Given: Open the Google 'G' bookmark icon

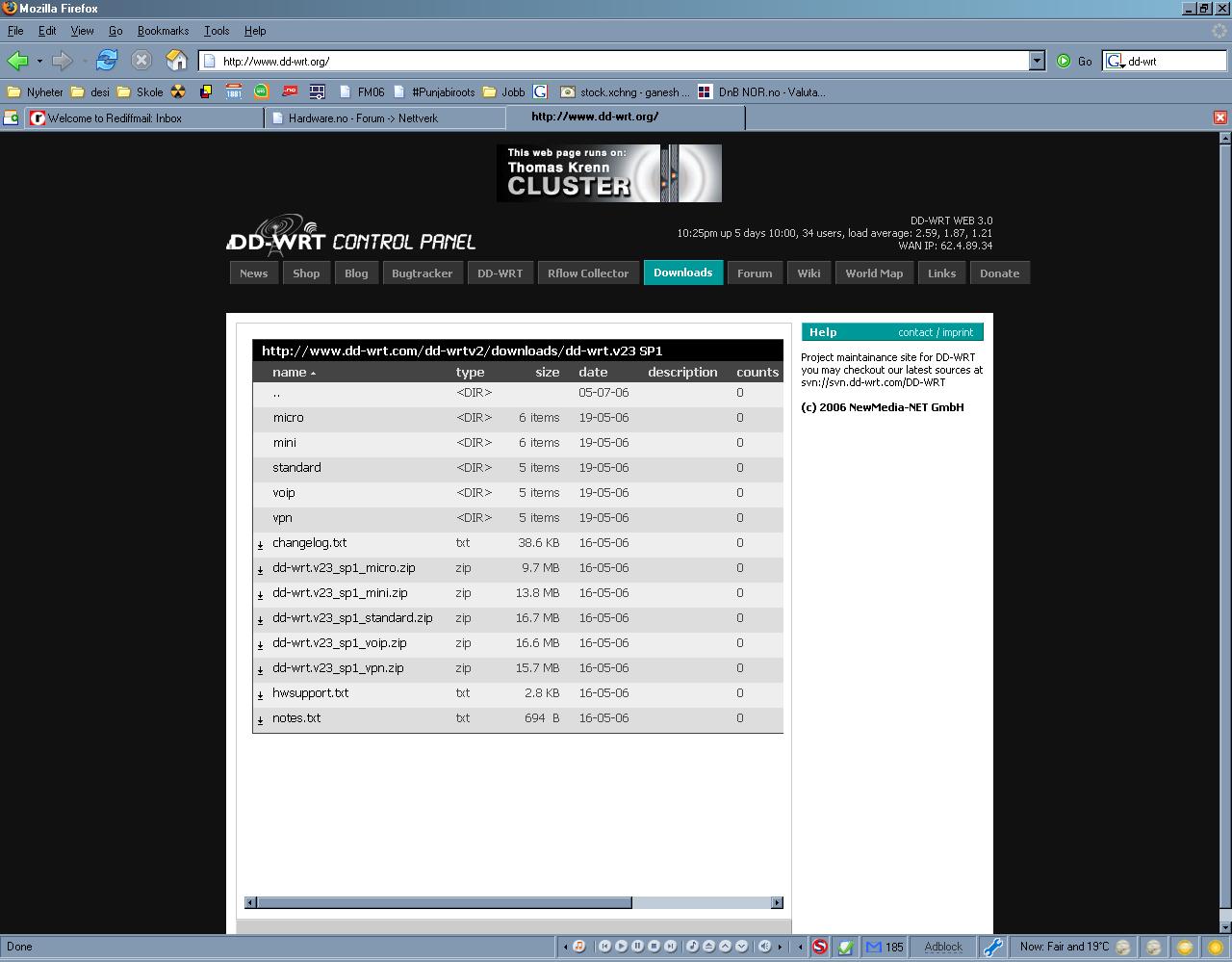Looking at the screenshot, I should (540, 91).
